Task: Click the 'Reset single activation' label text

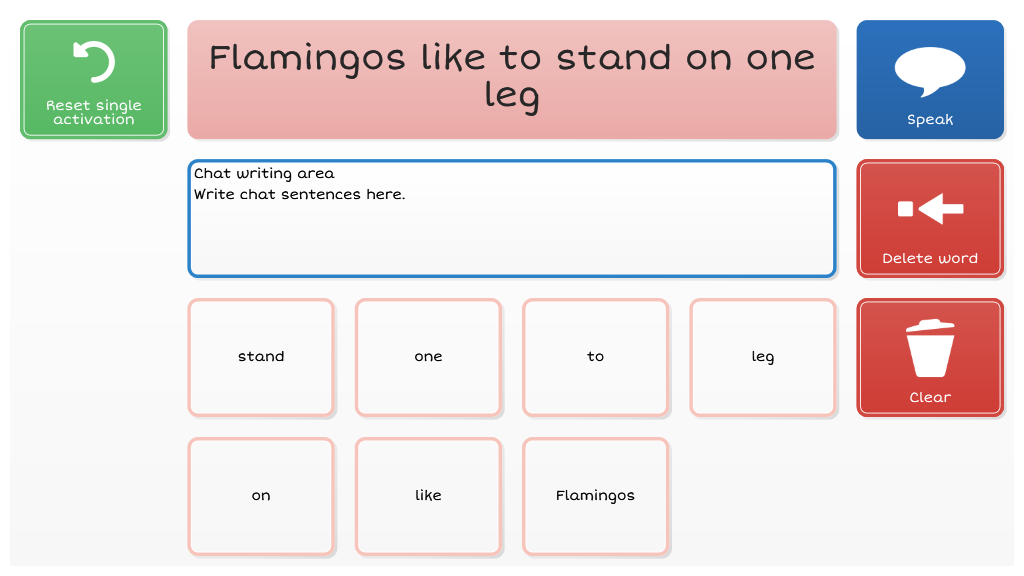Action: (x=94, y=112)
